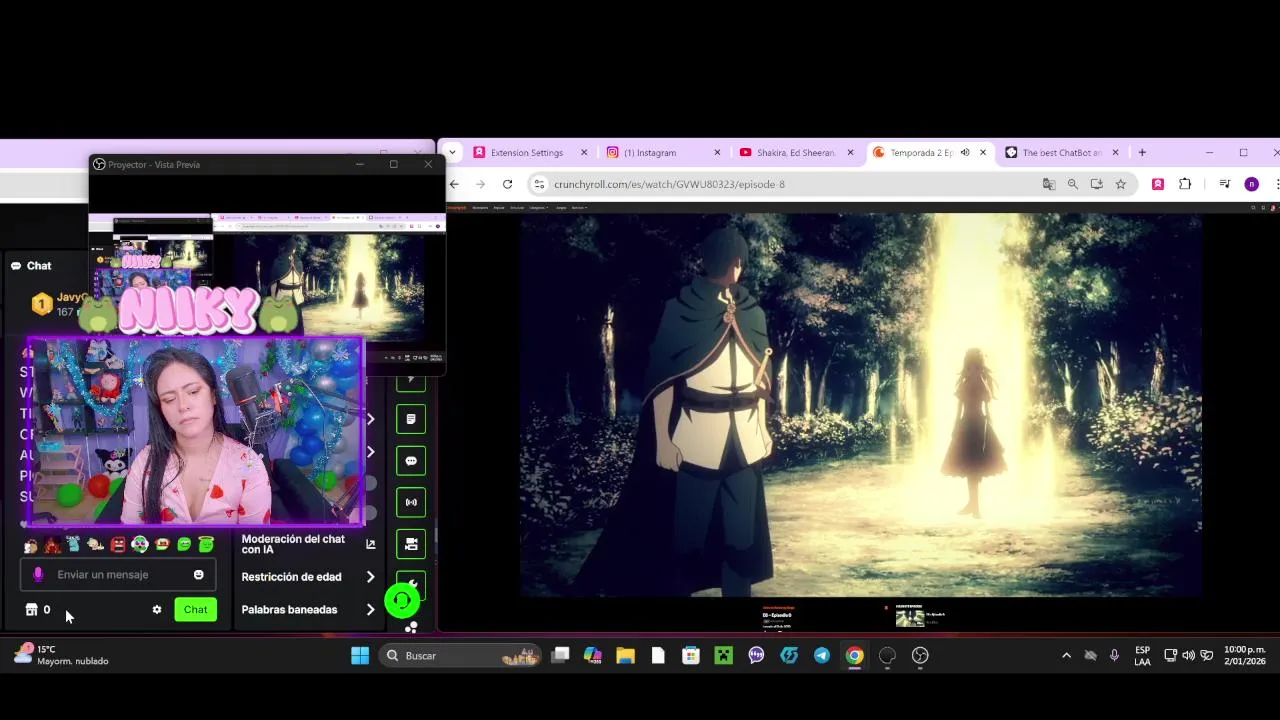Open a new Chrome tab
Image resolution: width=1280 pixels, height=720 pixels.
point(1142,153)
